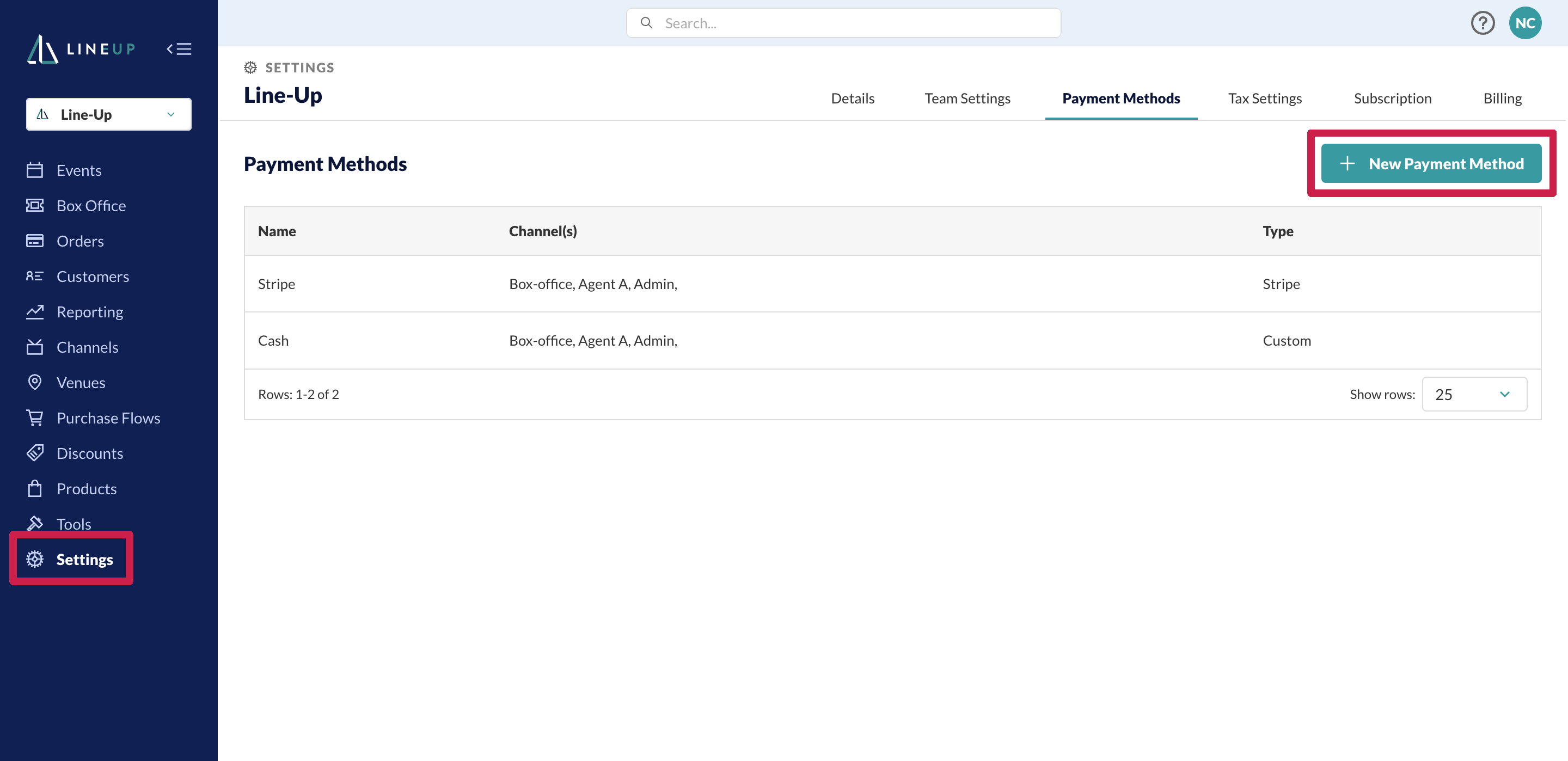The width and height of the screenshot is (1568, 761).
Task: Click the Settings label in sidebar
Action: pos(84,559)
